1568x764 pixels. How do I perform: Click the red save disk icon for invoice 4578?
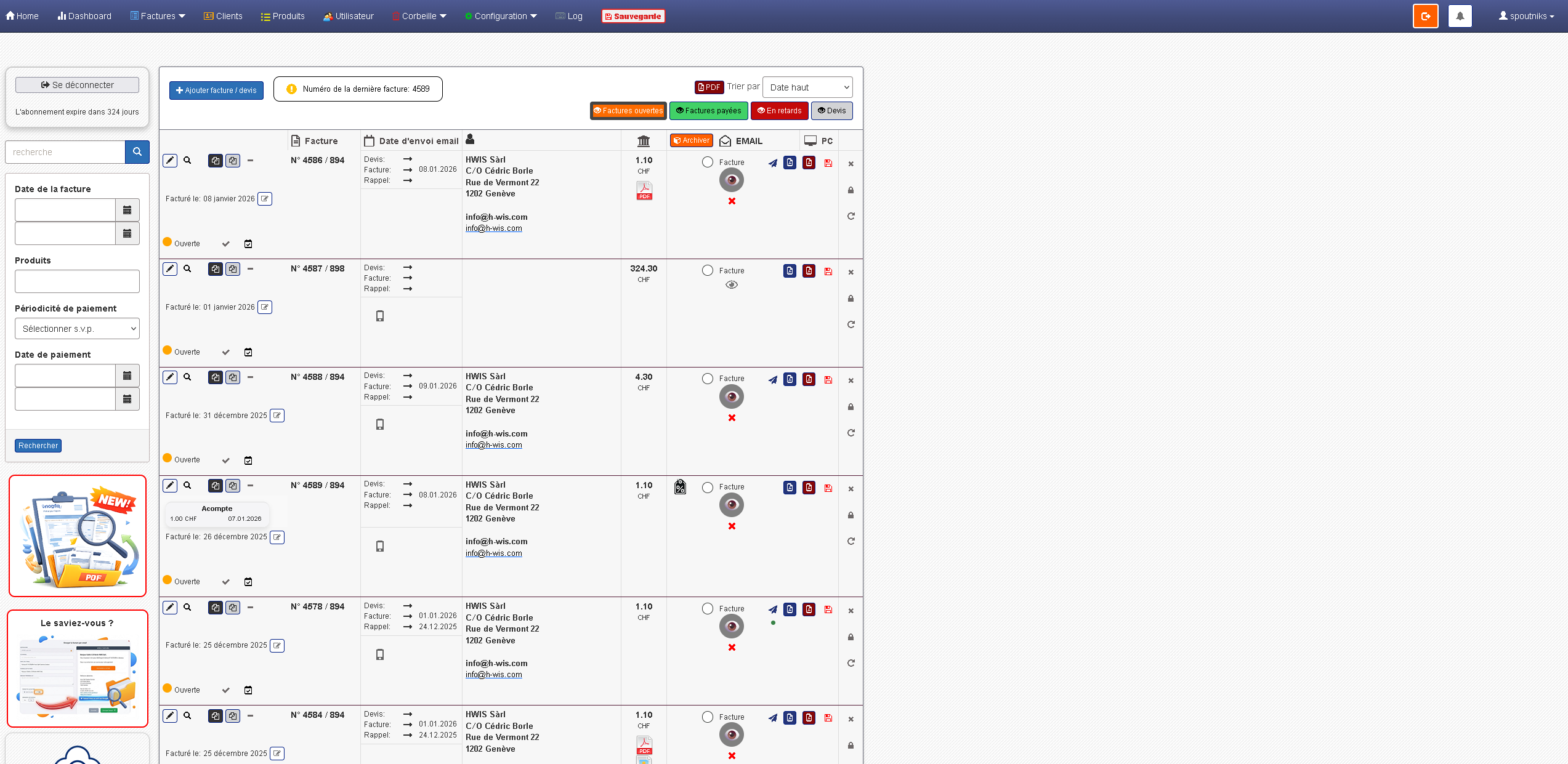[x=828, y=609]
